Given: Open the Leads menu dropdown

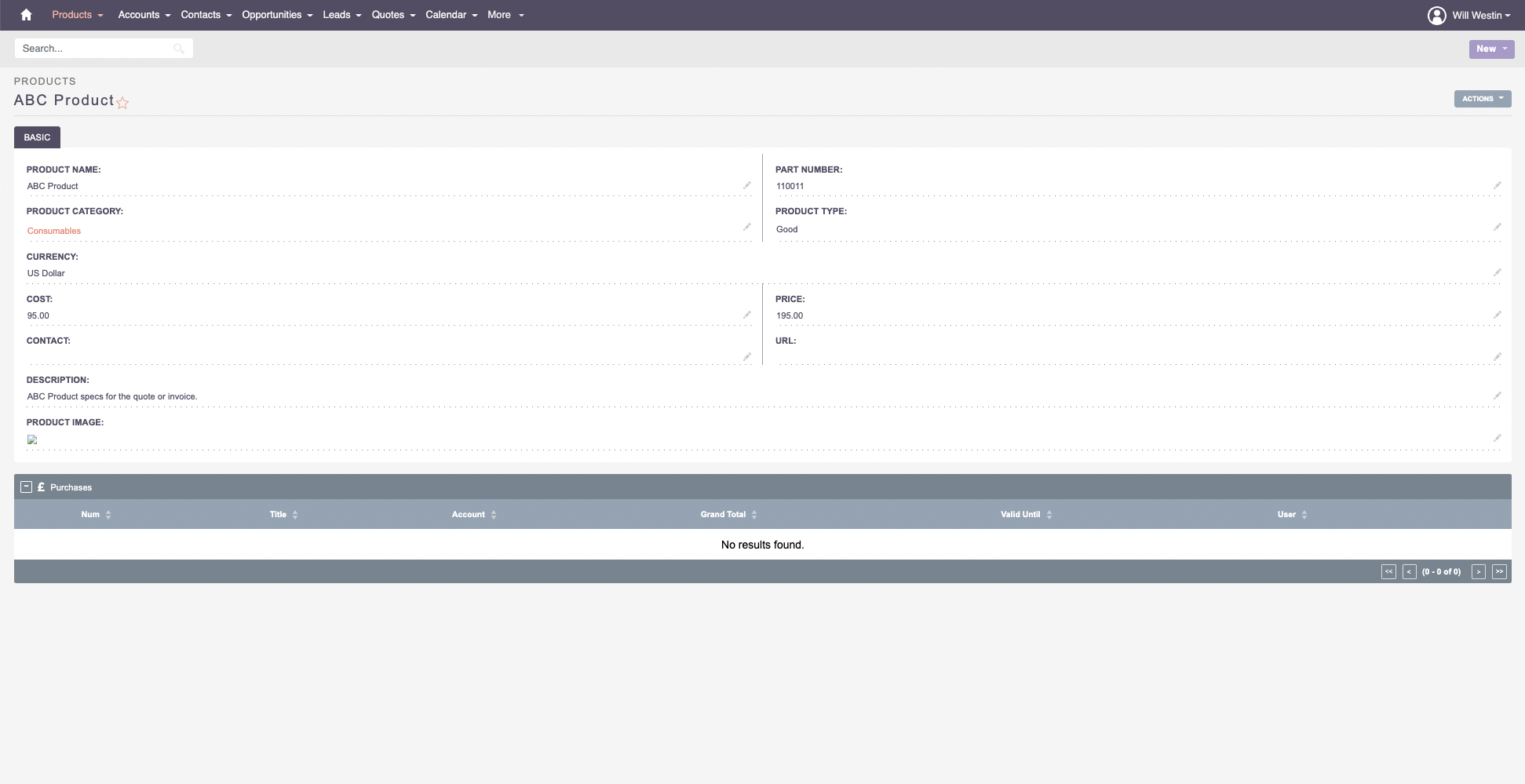Looking at the screenshot, I should tap(342, 15).
